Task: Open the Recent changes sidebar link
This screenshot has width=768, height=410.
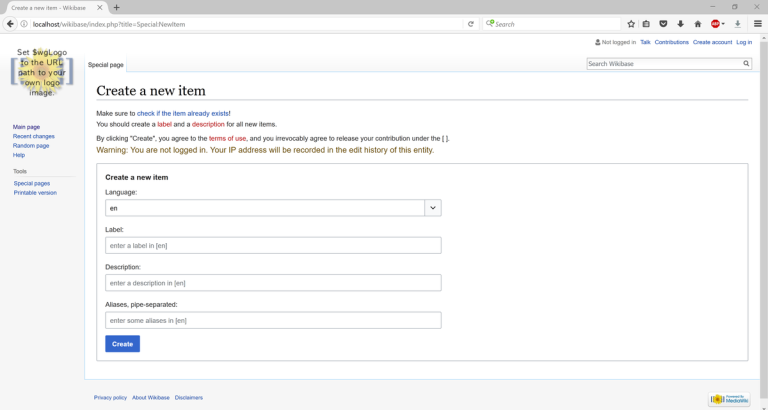Action: pyautogui.click(x=34, y=136)
